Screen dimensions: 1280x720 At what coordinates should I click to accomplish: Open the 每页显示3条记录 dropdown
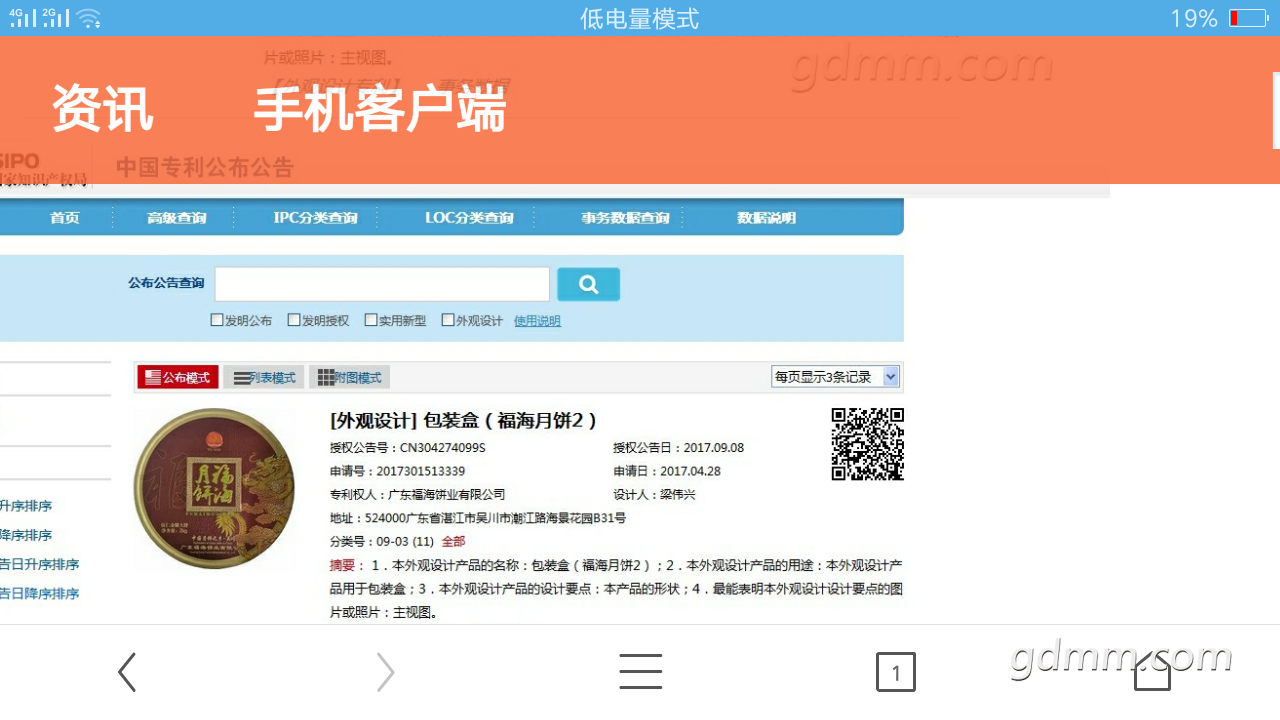point(835,377)
